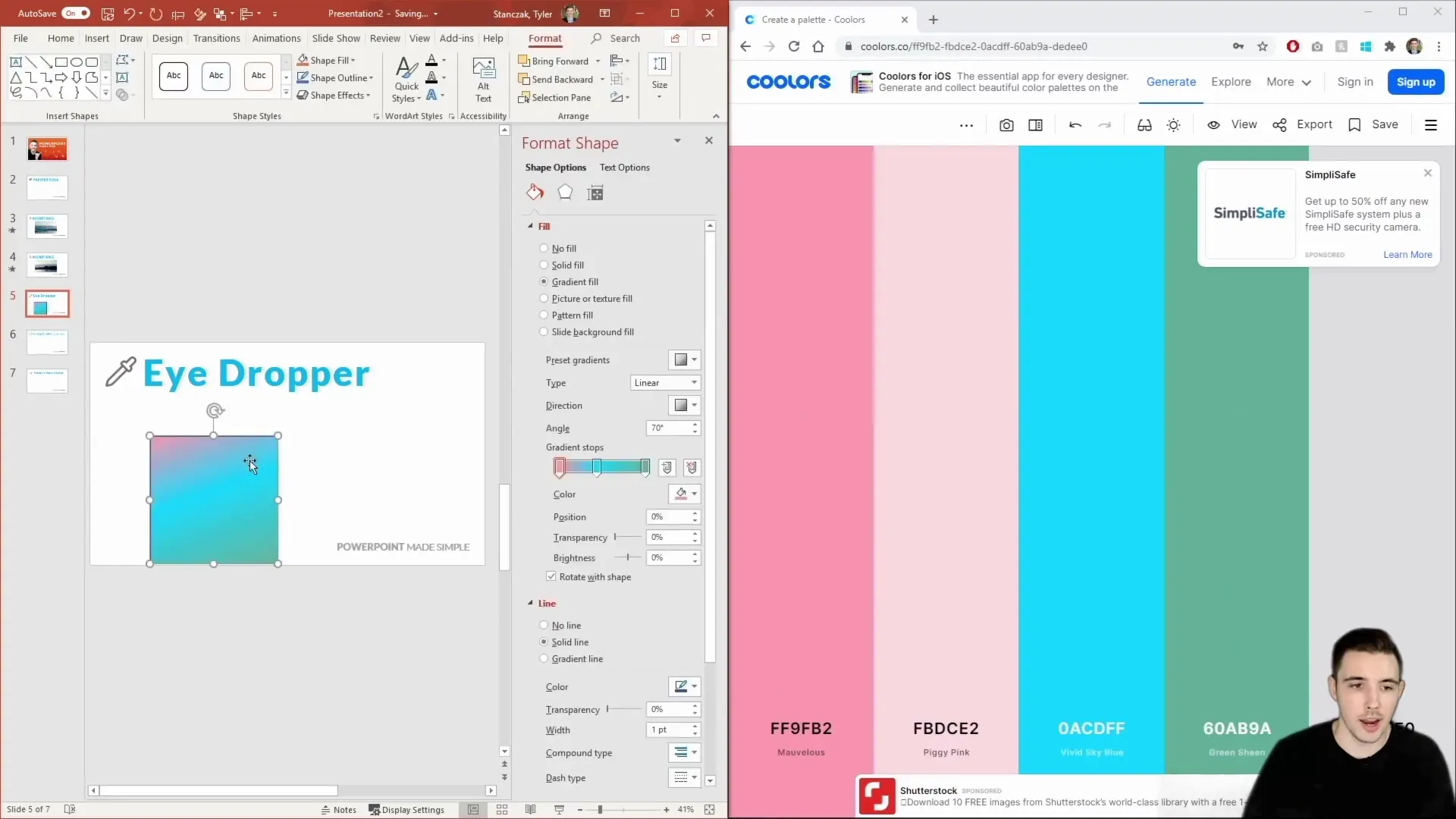Click the Alt Text icon

click(483, 79)
